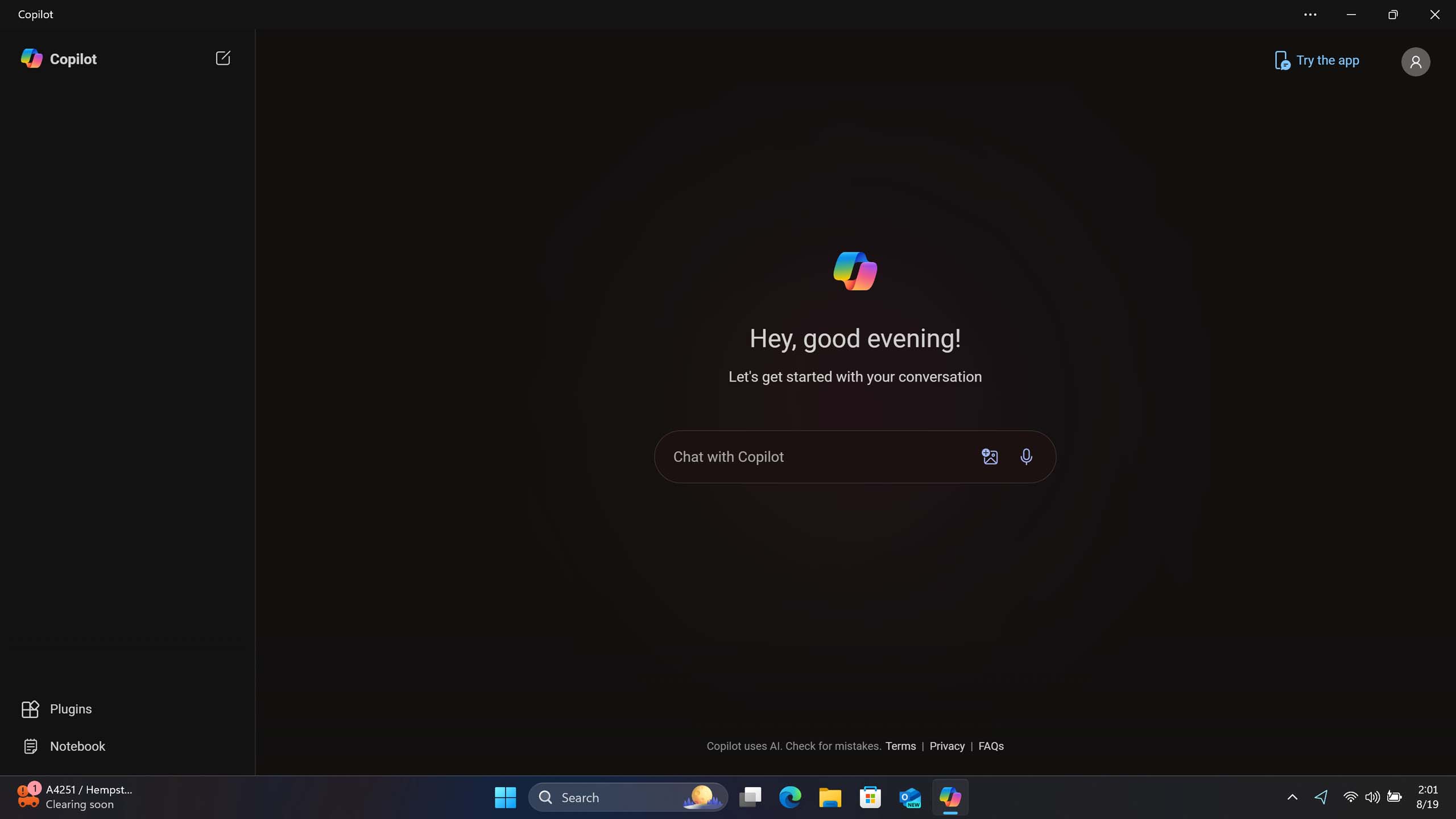Image resolution: width=1456 pixels, height=819 pixels.
Task: Expand the system tray hidden icons
Action: pyautogui.click(x=1292, y=798)
